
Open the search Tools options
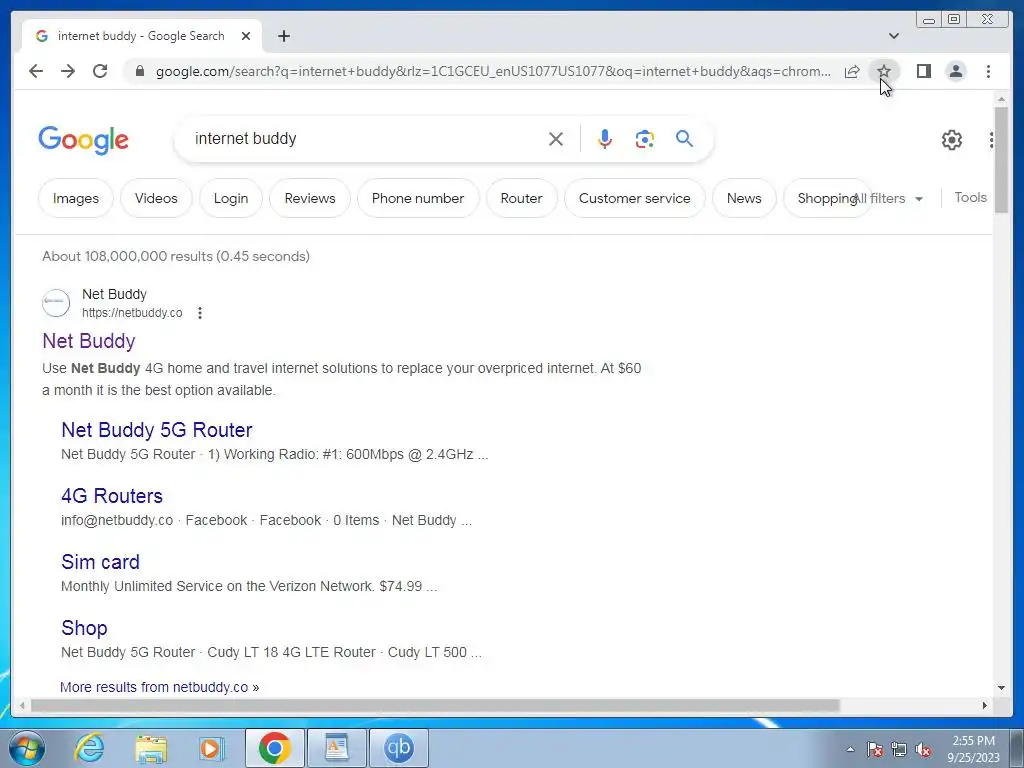tap(970, 197)
